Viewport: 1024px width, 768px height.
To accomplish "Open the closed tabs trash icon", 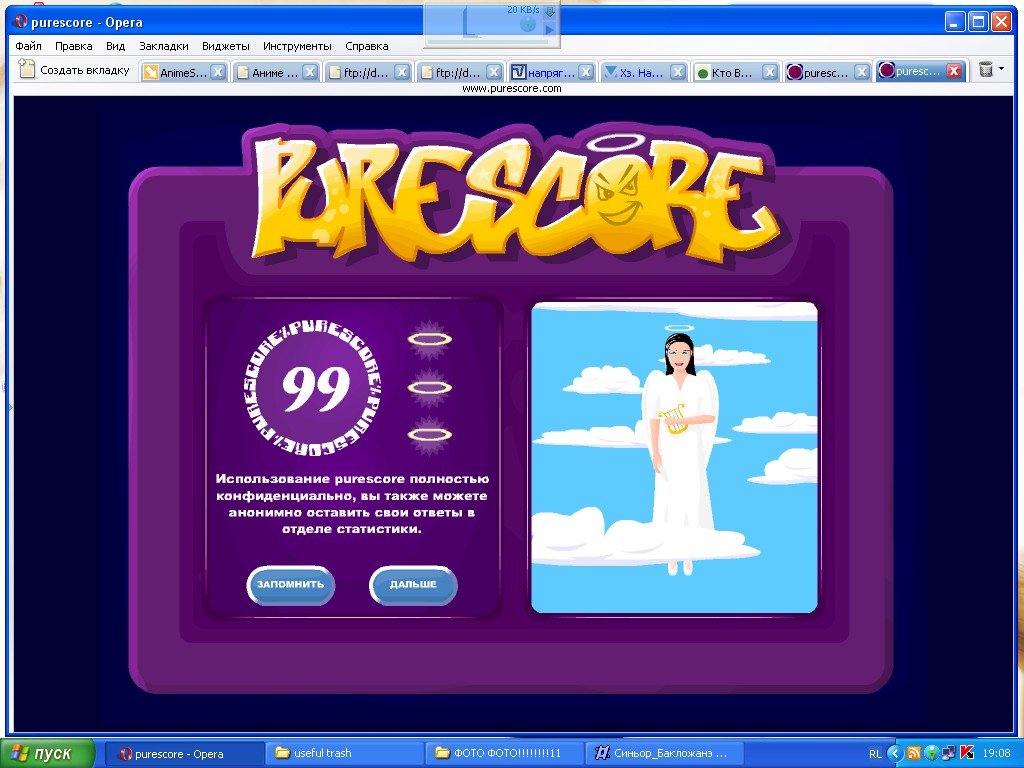I will click(x=986, y=70).
